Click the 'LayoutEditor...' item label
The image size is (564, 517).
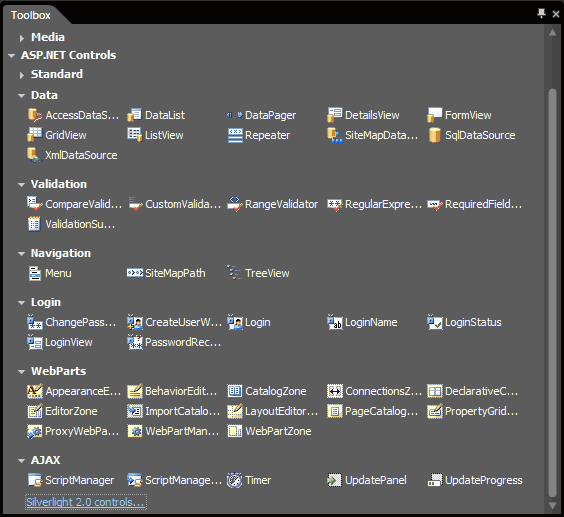pyautogui.click(x=282, y=411)
